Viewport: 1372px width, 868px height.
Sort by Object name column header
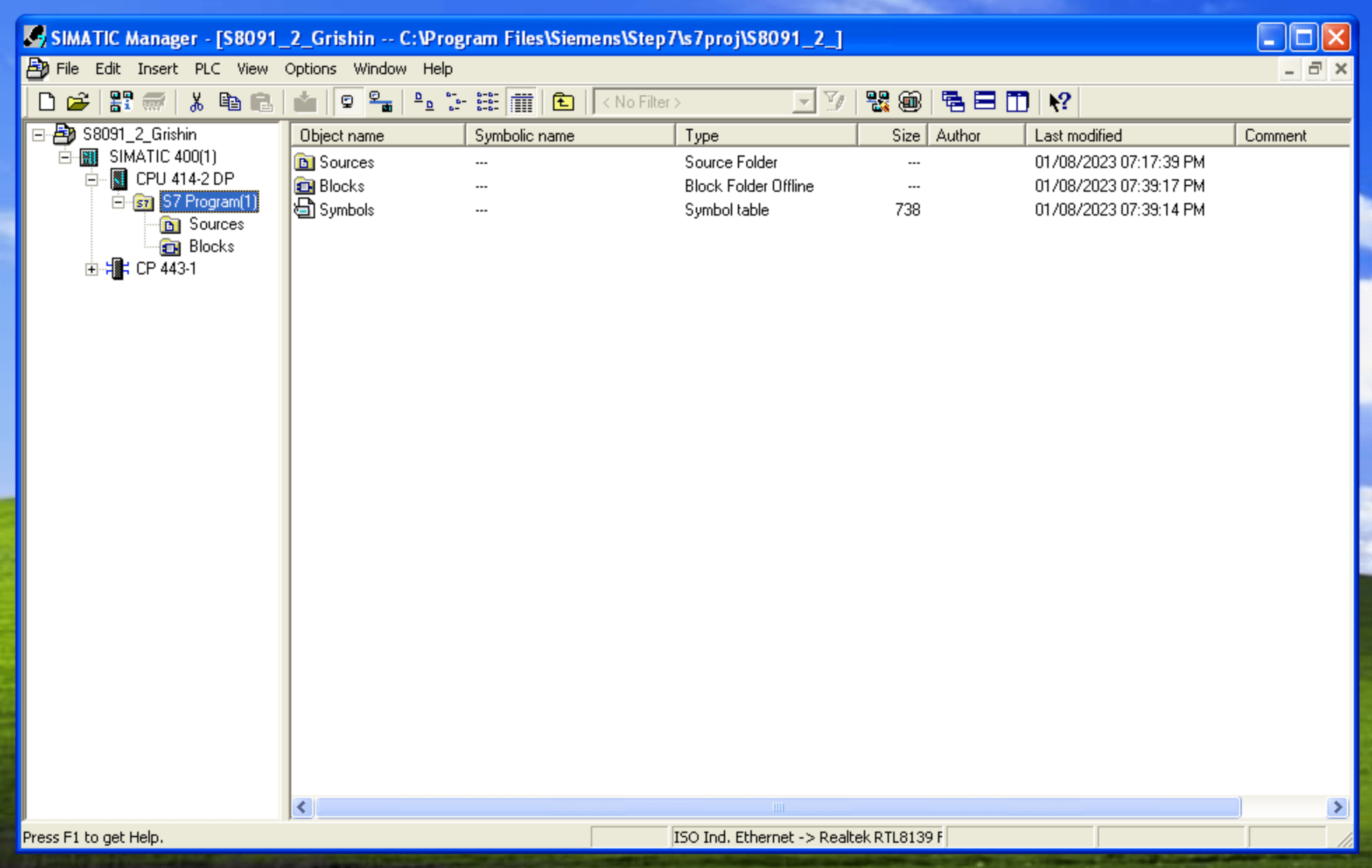click(x=379, y=135)
